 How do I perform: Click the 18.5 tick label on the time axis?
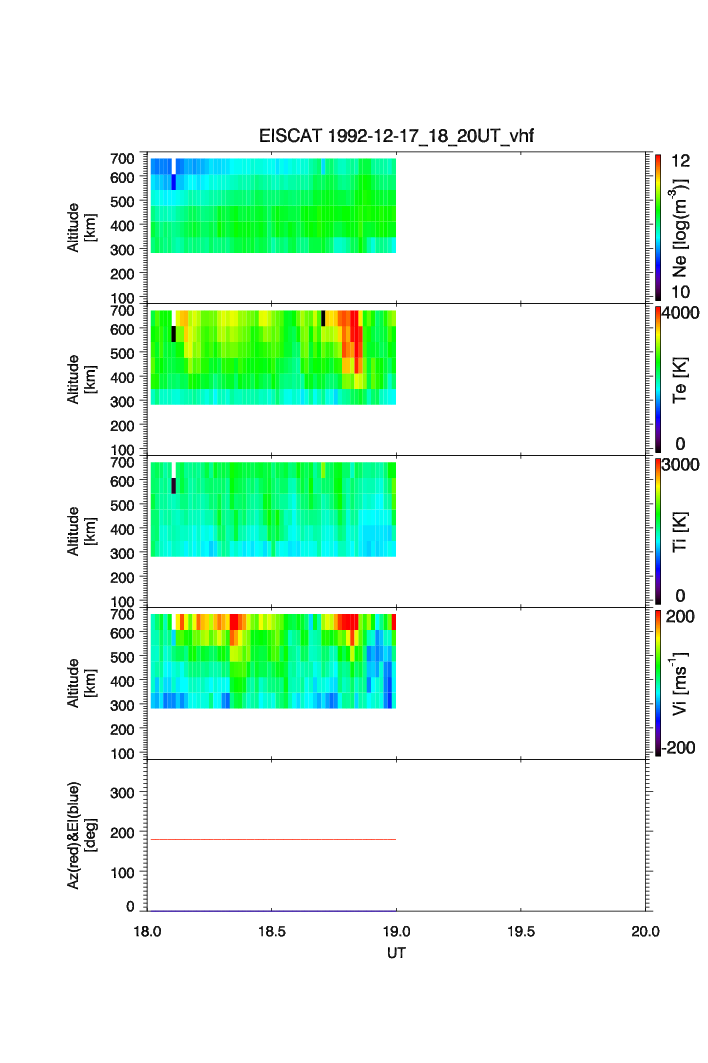[x=272, y=932]
